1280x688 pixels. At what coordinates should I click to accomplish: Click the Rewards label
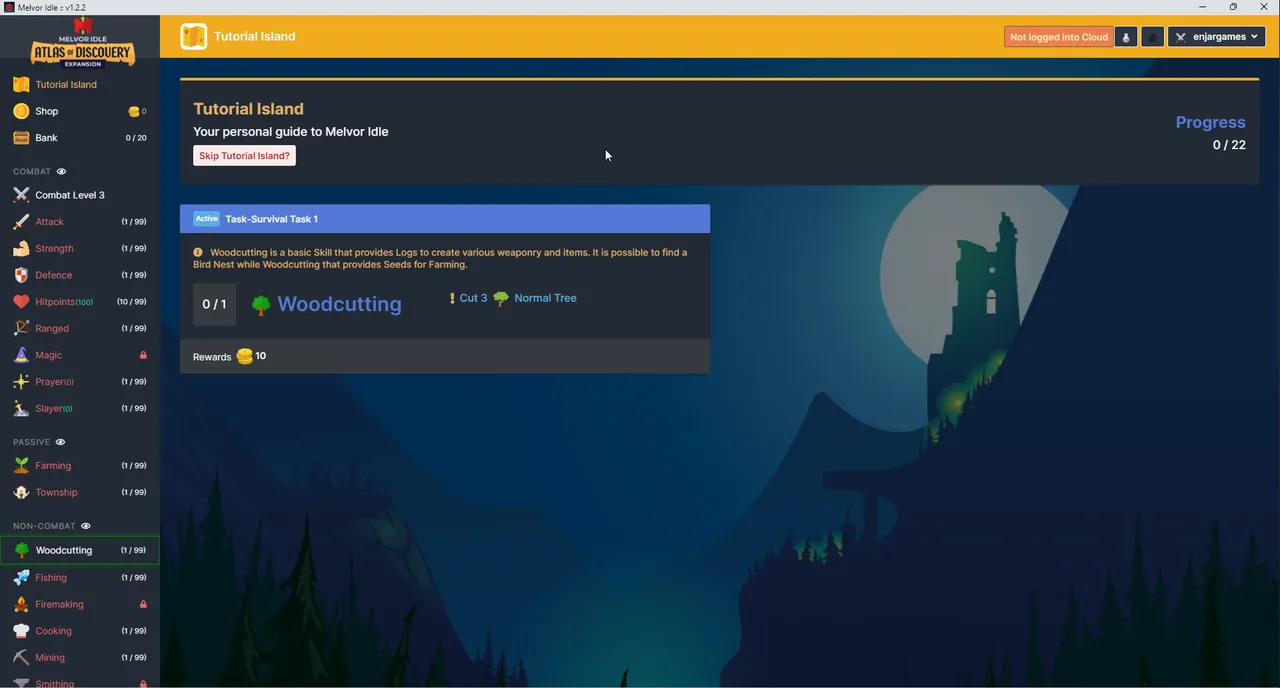(212, 357)
